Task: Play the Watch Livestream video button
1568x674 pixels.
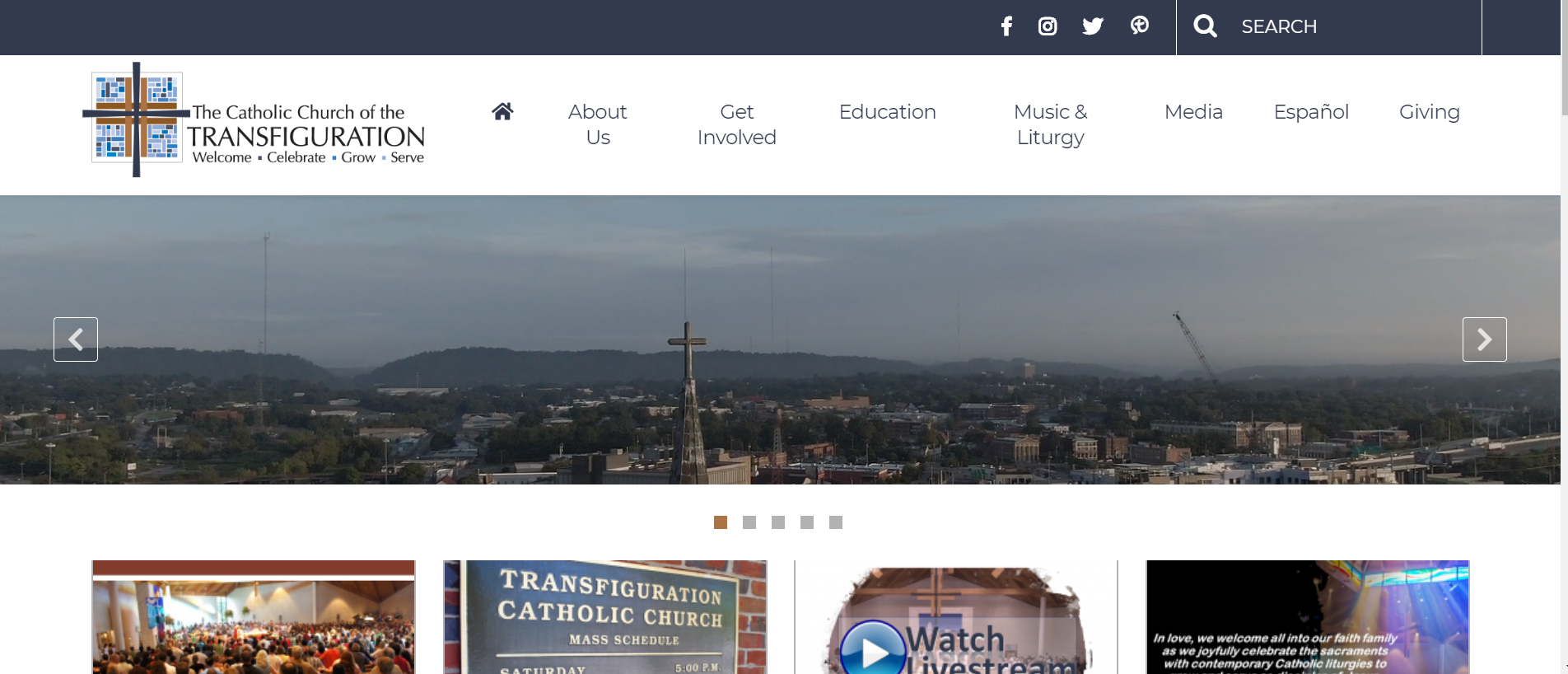Action: click(873, 649)
